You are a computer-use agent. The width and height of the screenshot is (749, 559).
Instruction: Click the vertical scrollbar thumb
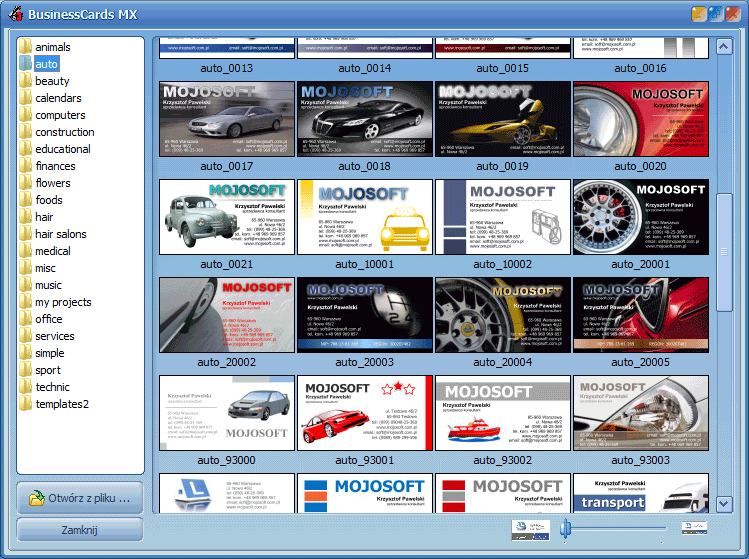click(x=724, y=252)
